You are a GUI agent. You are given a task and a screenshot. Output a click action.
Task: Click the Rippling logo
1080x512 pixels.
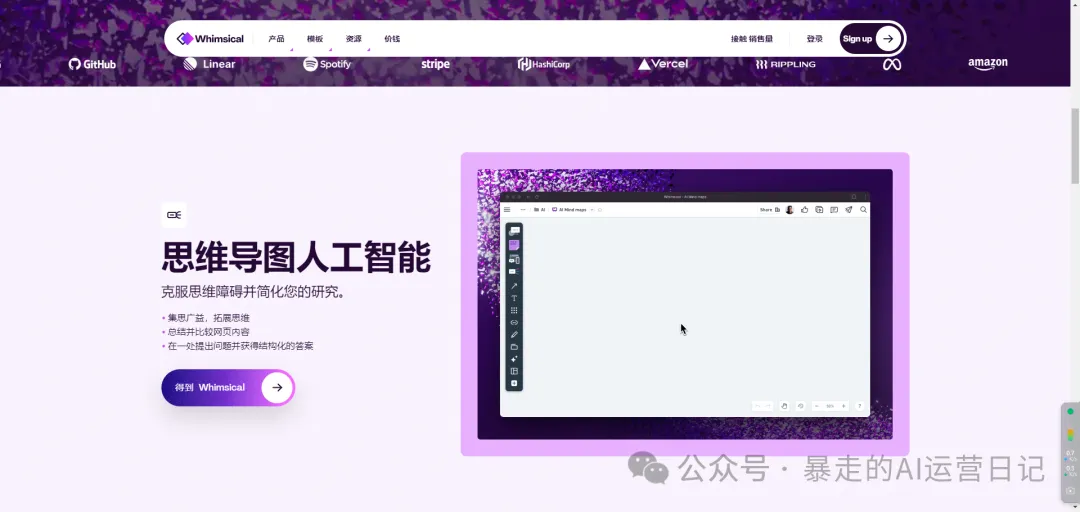tap(785, 64)
